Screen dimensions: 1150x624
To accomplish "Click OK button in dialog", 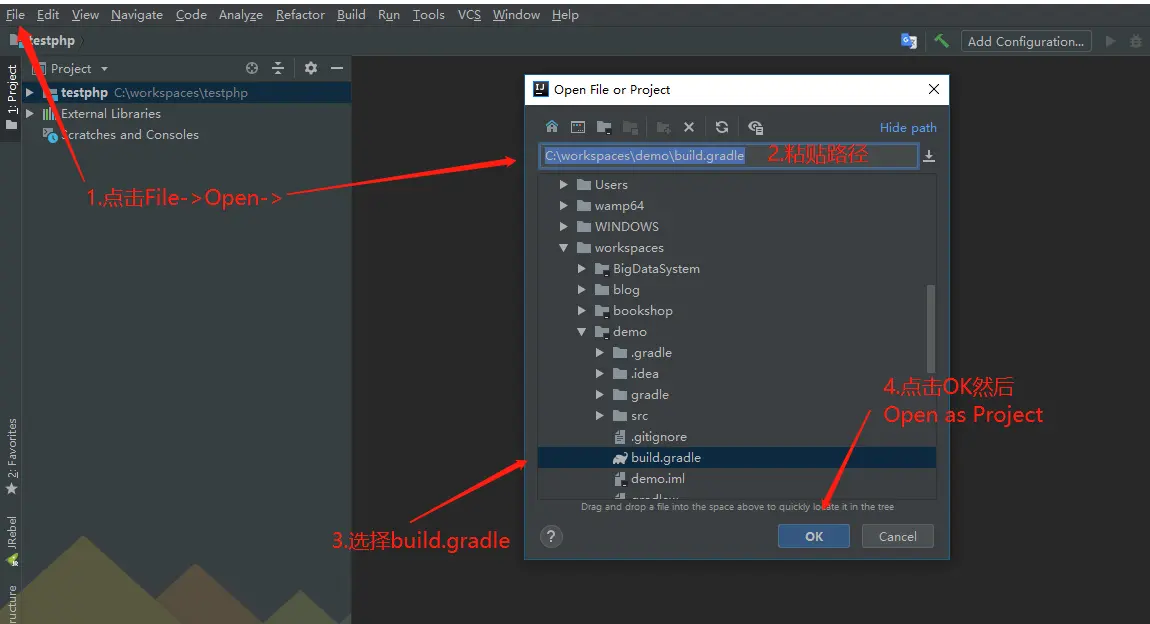I will (x=814, y=536).
